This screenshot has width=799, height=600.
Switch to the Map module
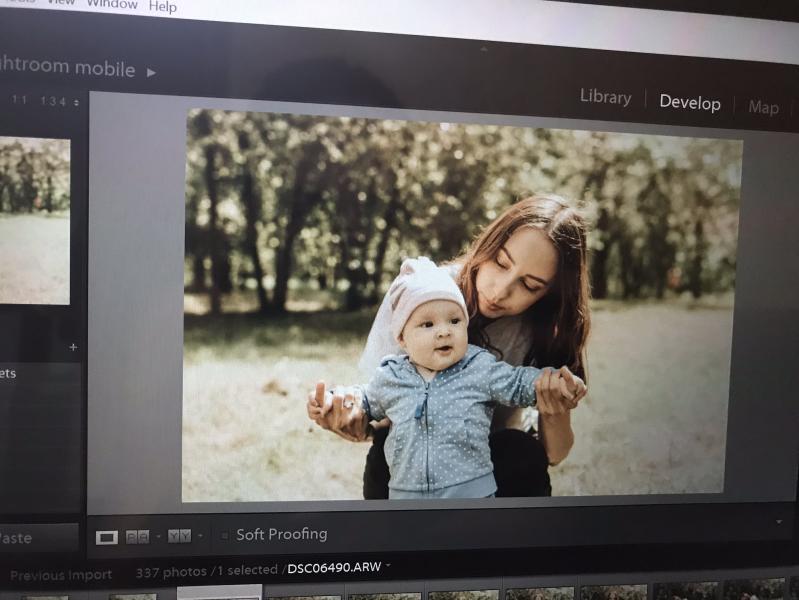(763, 107)
